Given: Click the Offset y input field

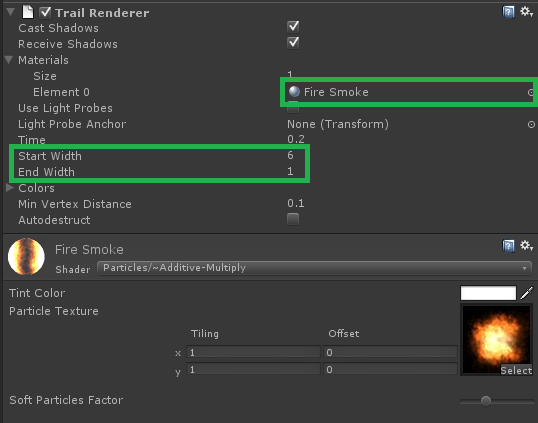Looking at the screenshot, I should click(x=390, y=369).
